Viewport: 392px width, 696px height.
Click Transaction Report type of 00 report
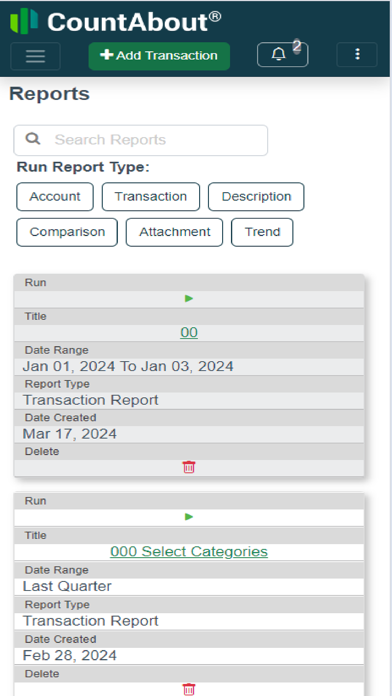pos(91,400)
